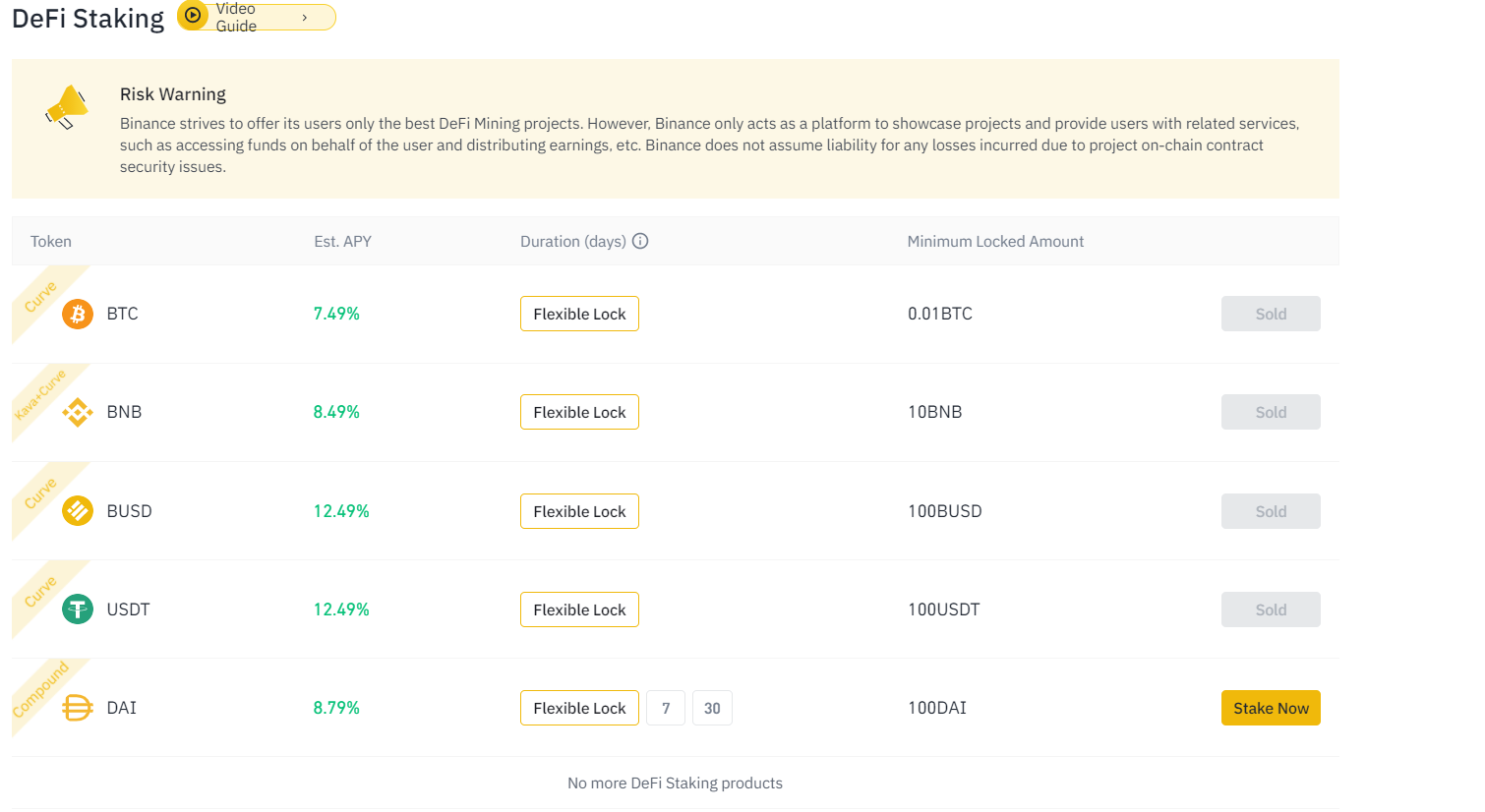This screenshot has width=1485, height=812.
Task: Click the 10BNB minimum amount
Action: [934, 412]
